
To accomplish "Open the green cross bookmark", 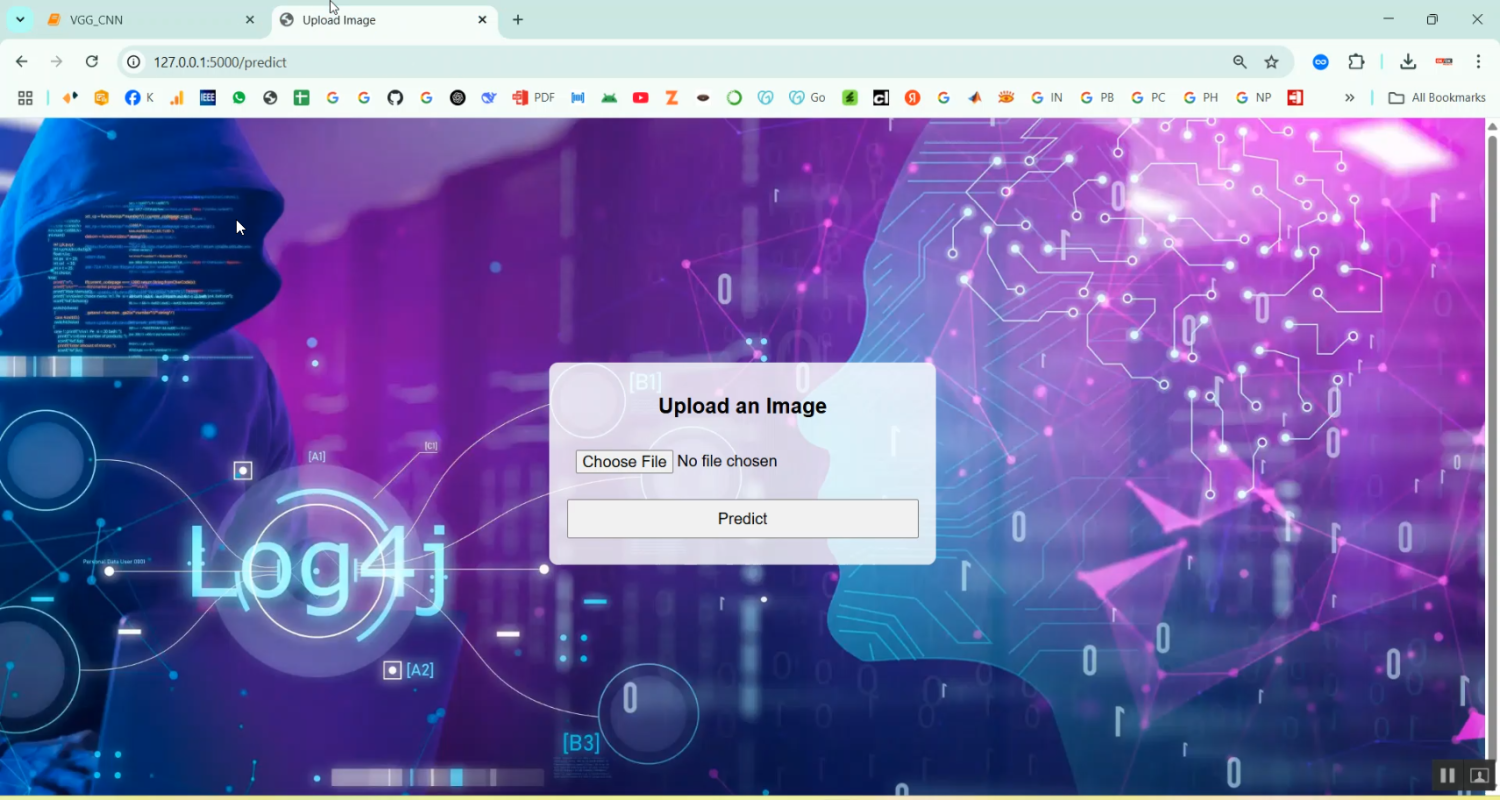I will [x=301, y=98].
